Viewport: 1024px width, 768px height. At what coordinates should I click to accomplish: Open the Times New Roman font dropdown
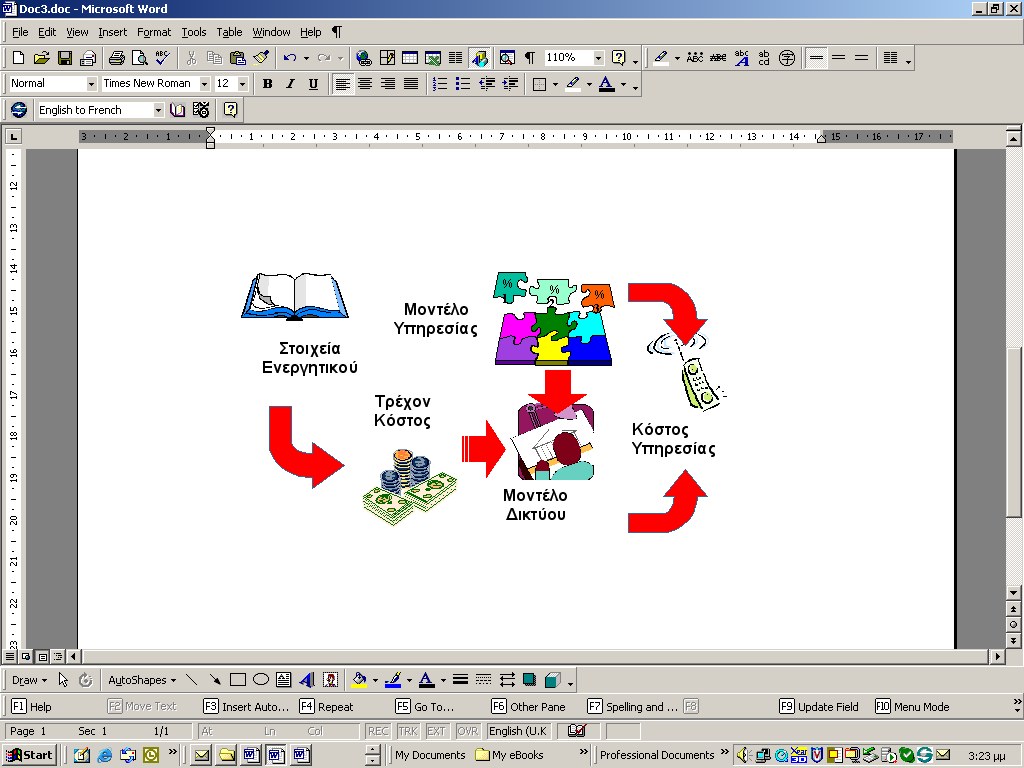tap(204, 84)
